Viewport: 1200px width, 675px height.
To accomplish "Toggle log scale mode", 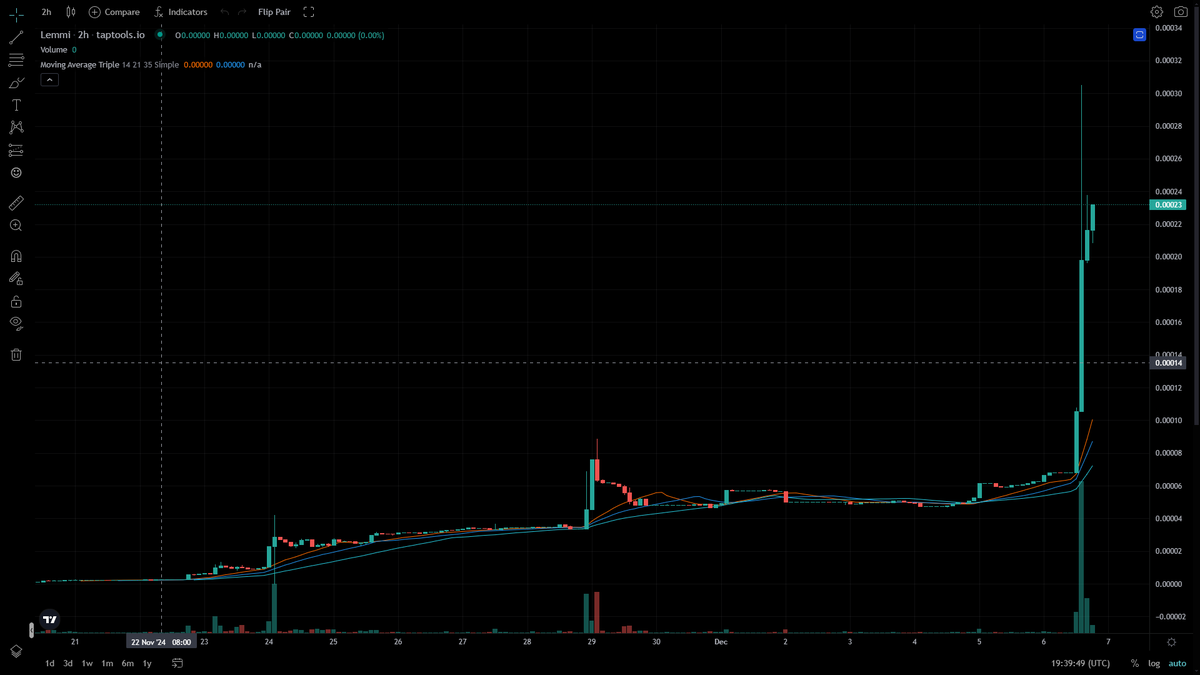I will (x=1153, y=663).
